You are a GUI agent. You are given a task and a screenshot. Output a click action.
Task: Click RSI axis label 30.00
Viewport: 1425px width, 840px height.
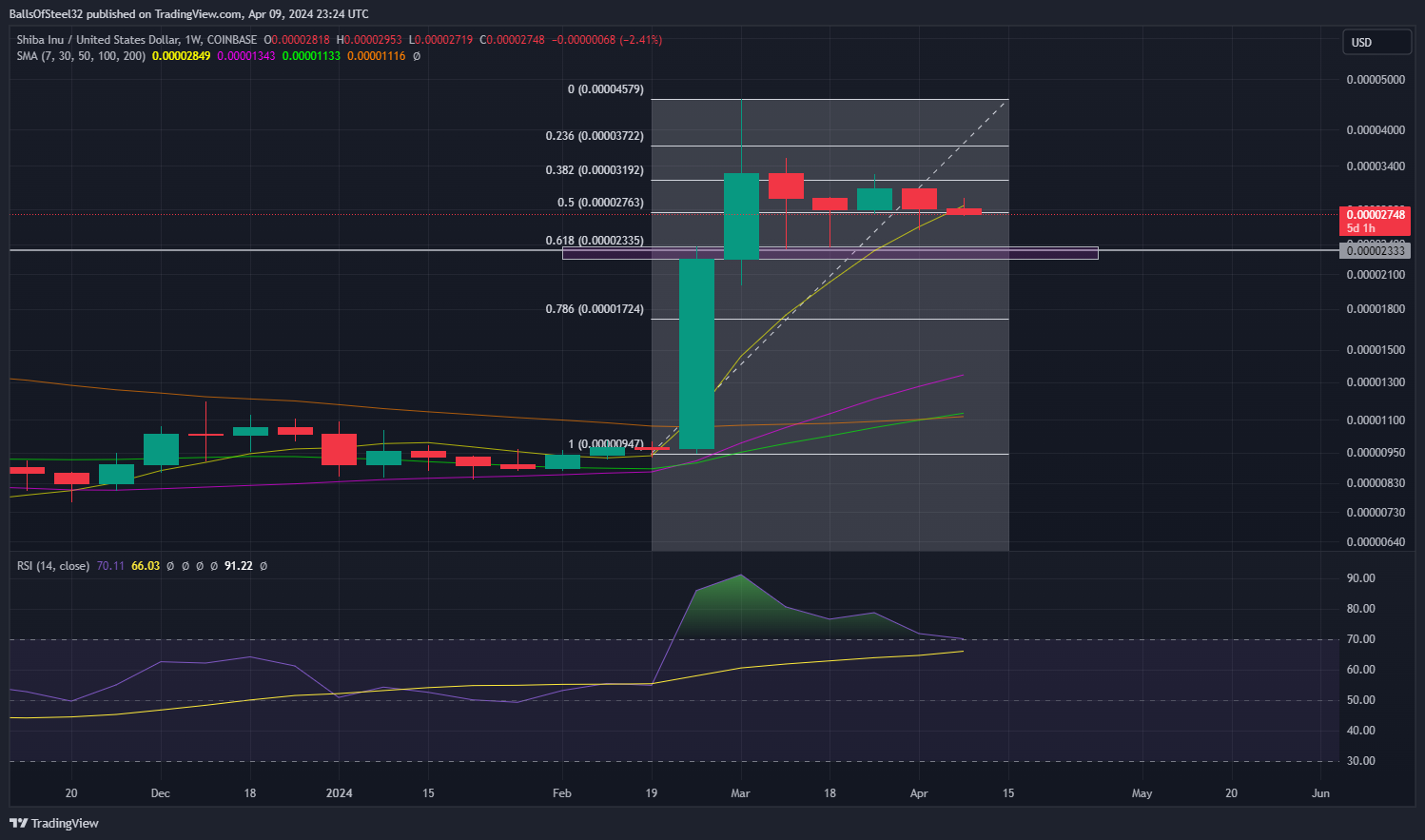[x=1361, y=761]
